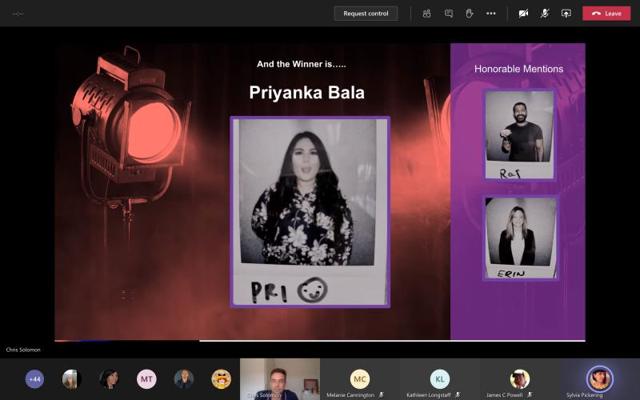Viewport: 640px width, 400px height.
Task: Expand the +44 additional participants overflow
Action: click(x=35, y=379)
